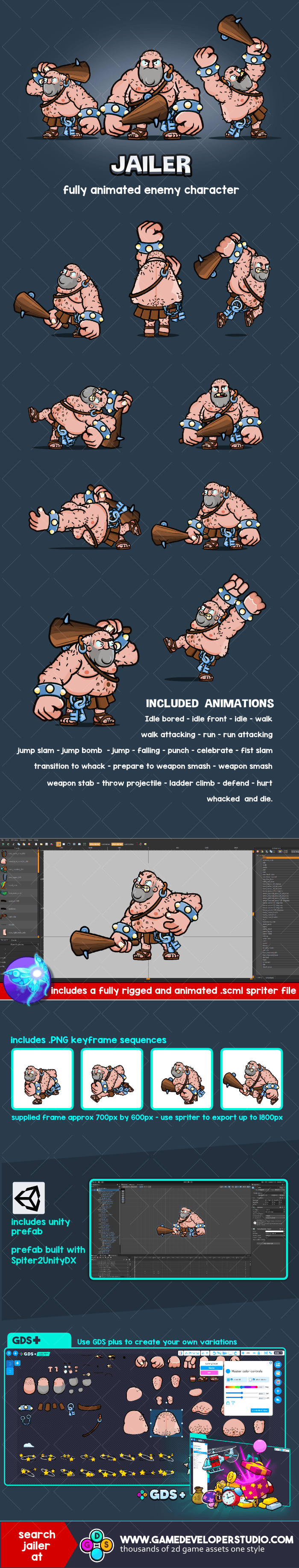Click the Unity logo icon
299x1568 pixels.
[x=29, y=1198]
